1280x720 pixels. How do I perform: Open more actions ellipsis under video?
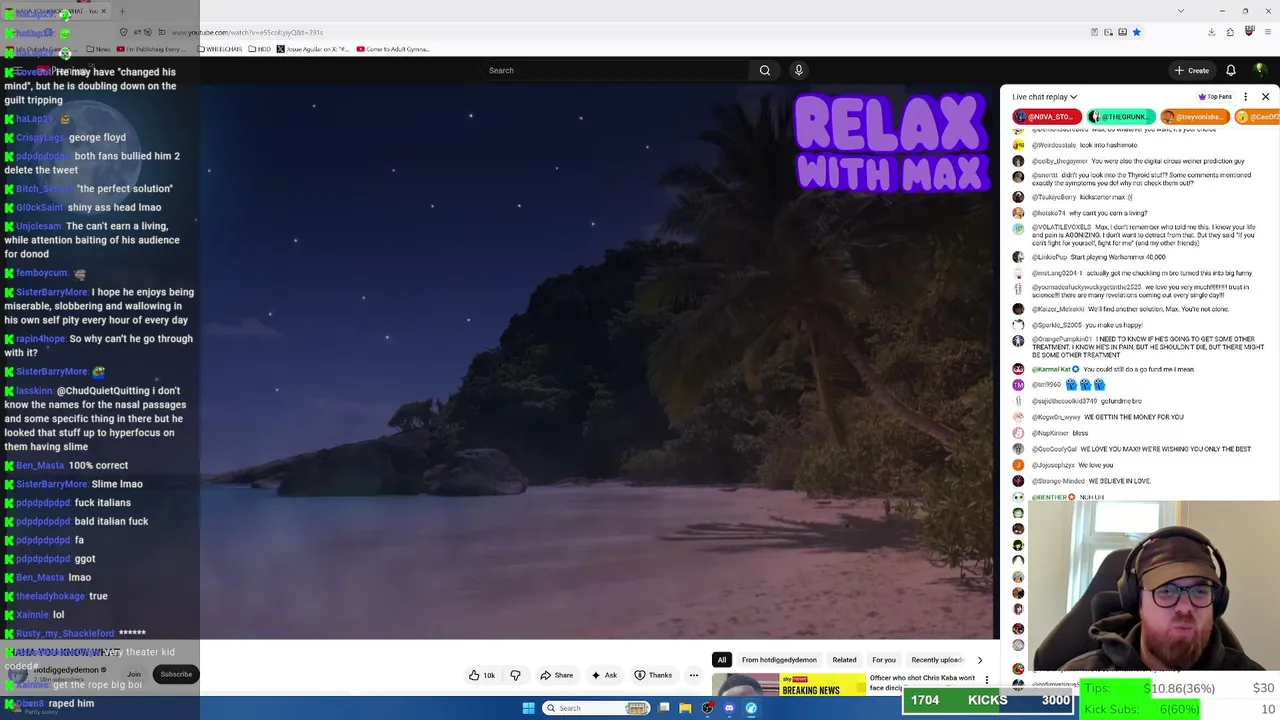[693, 675]
